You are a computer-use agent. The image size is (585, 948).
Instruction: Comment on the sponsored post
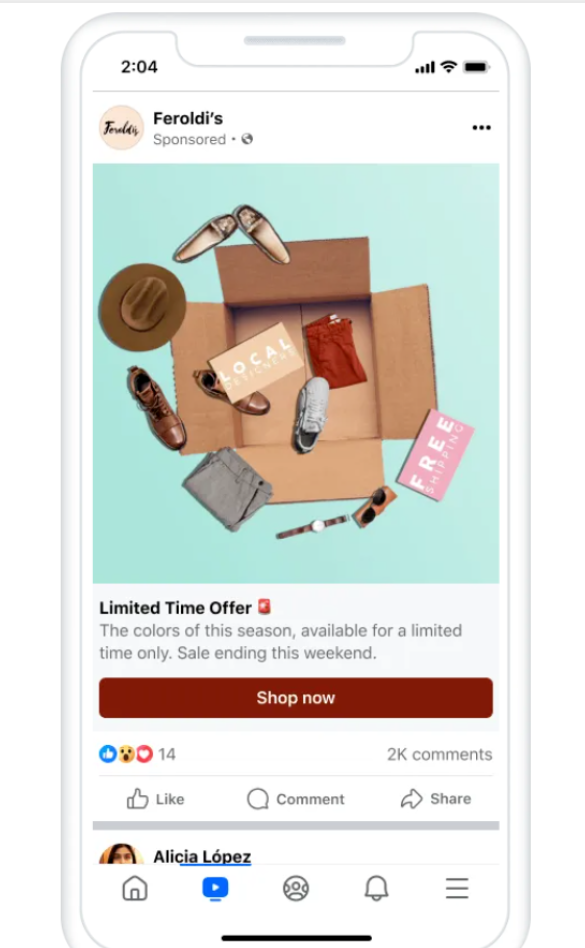coord(296,799)
